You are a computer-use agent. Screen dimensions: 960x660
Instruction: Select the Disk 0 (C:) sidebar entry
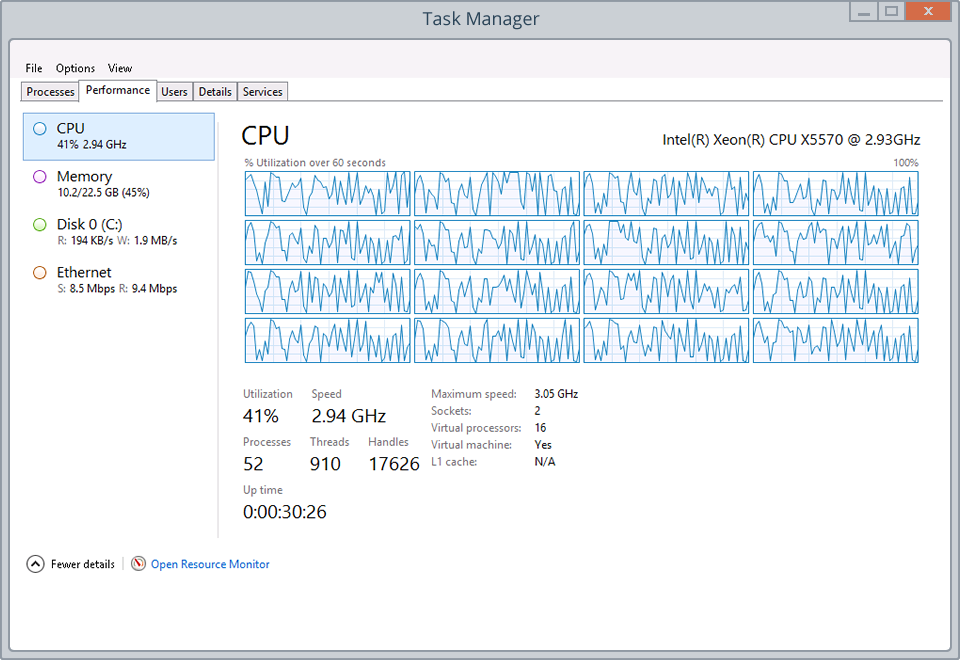coord(118,232)
